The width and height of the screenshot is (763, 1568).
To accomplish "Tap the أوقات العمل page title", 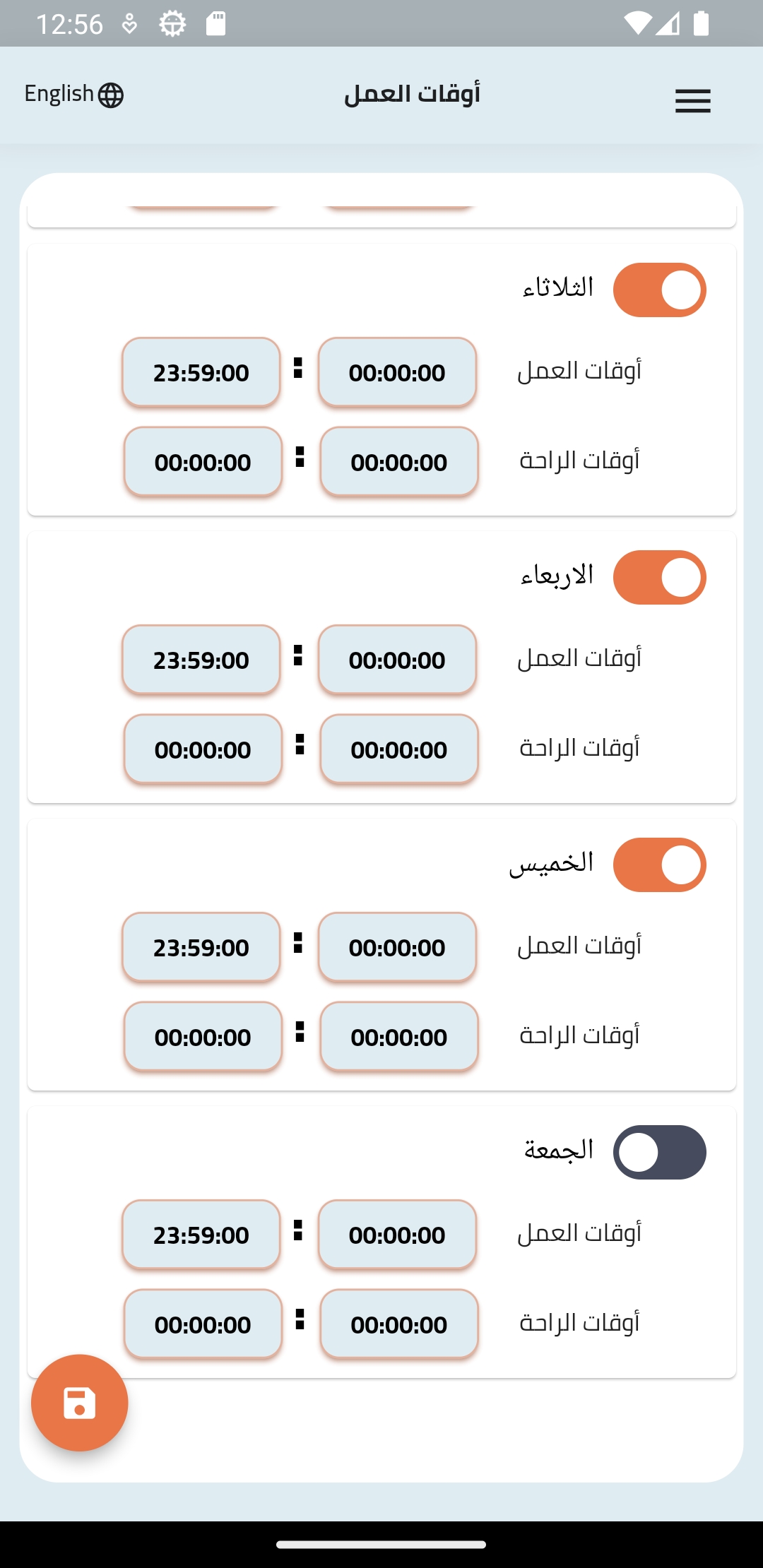I will 412,94.
